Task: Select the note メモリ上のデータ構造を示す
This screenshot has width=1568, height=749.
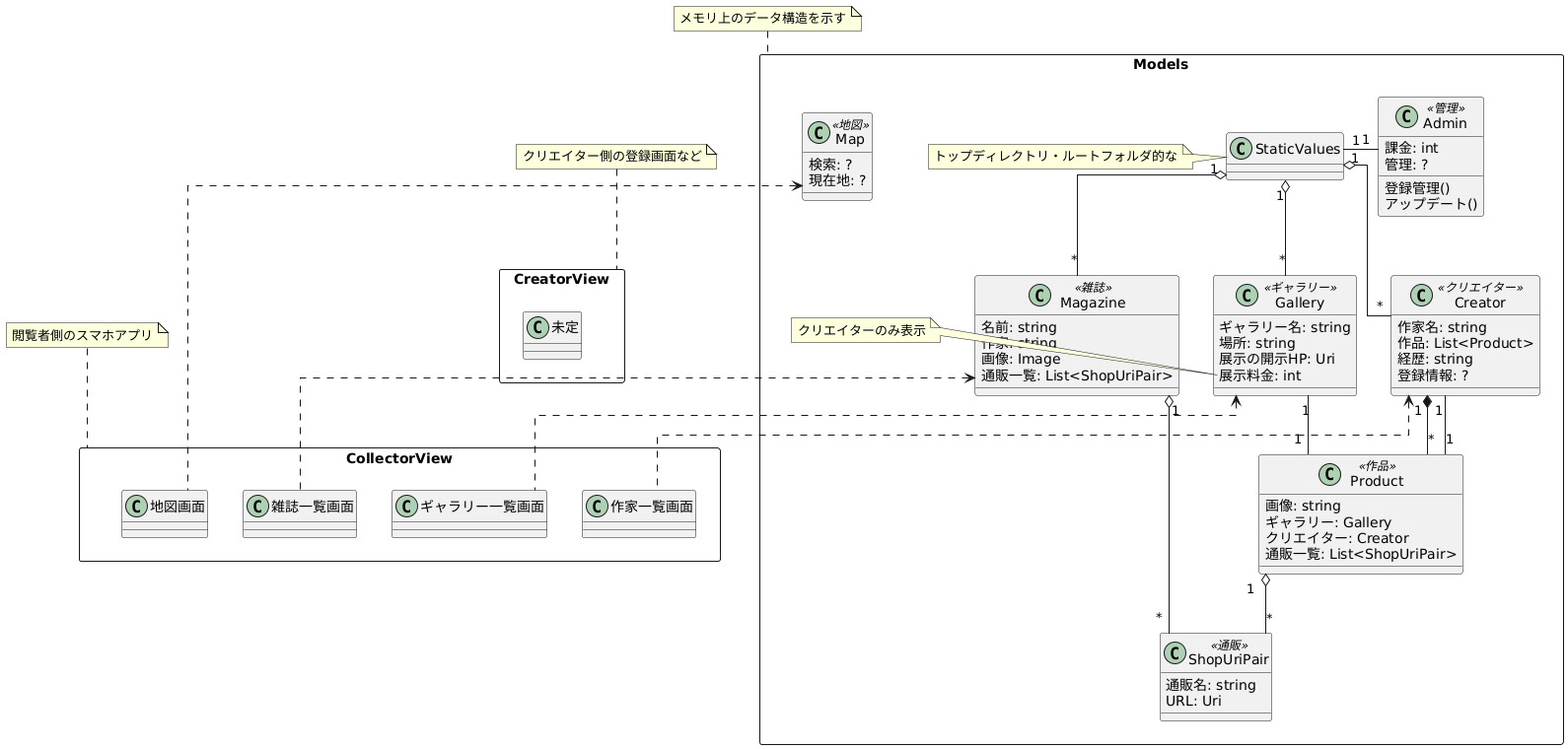Action: (x=767, y=19)
